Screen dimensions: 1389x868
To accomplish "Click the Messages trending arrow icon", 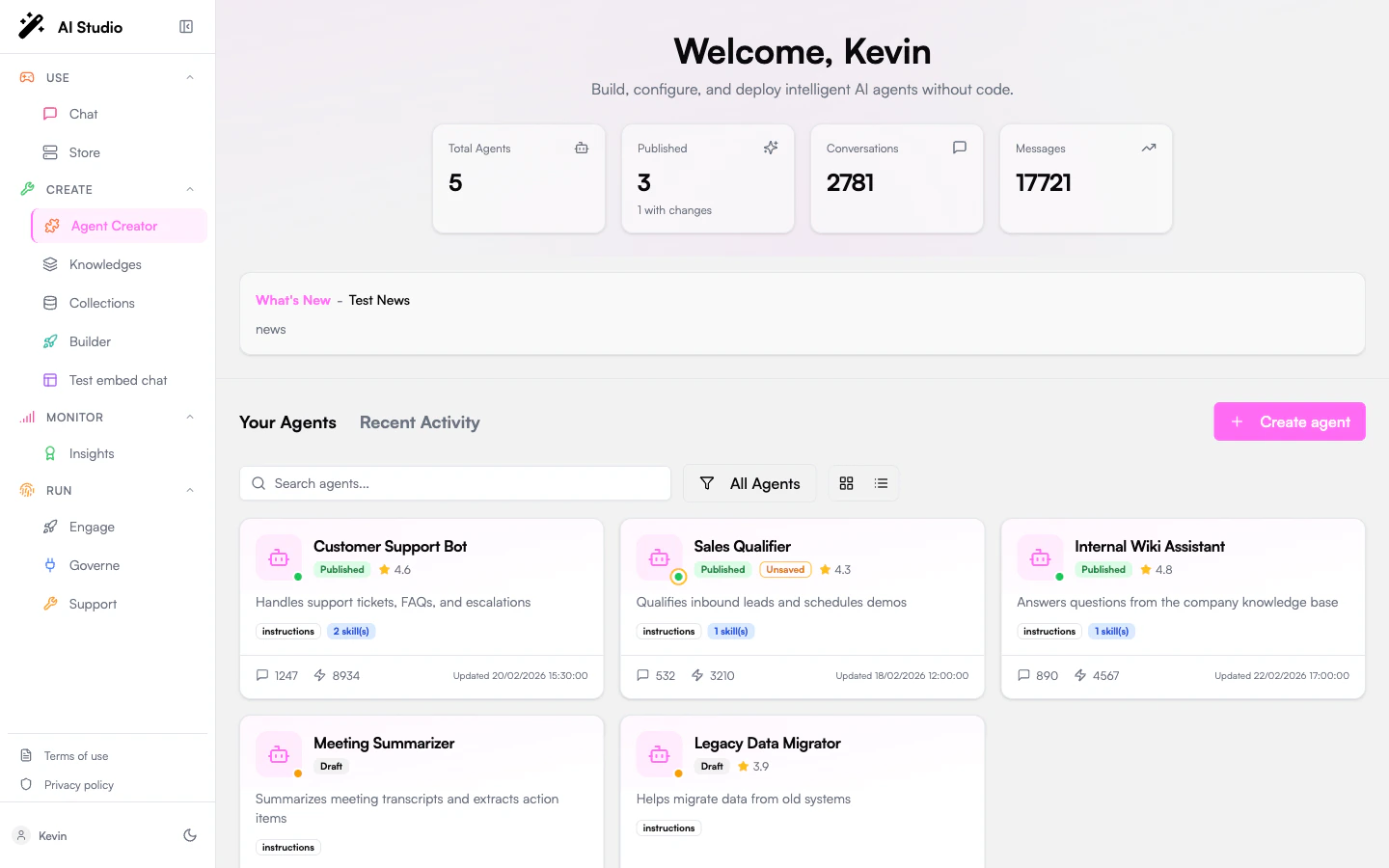I will click(1149, 148).
